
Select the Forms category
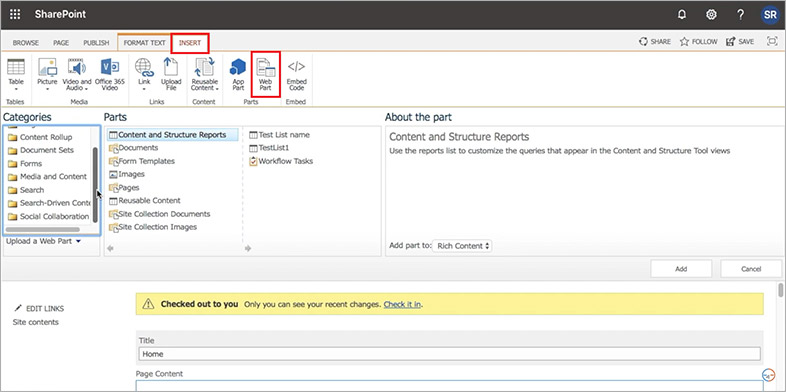tap(25, 164)
